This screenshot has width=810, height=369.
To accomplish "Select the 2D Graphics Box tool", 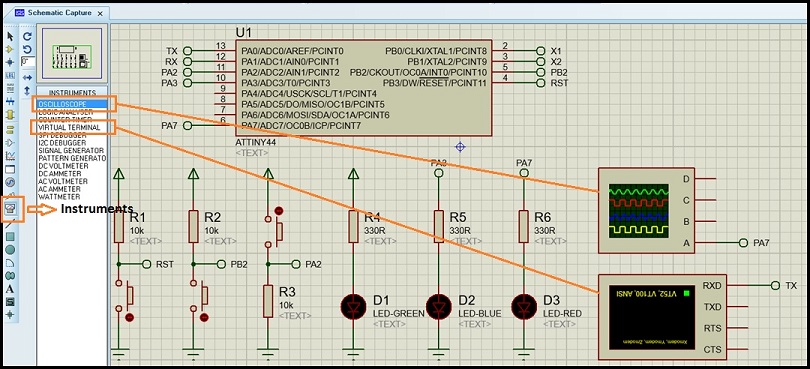I will point(10,237).
